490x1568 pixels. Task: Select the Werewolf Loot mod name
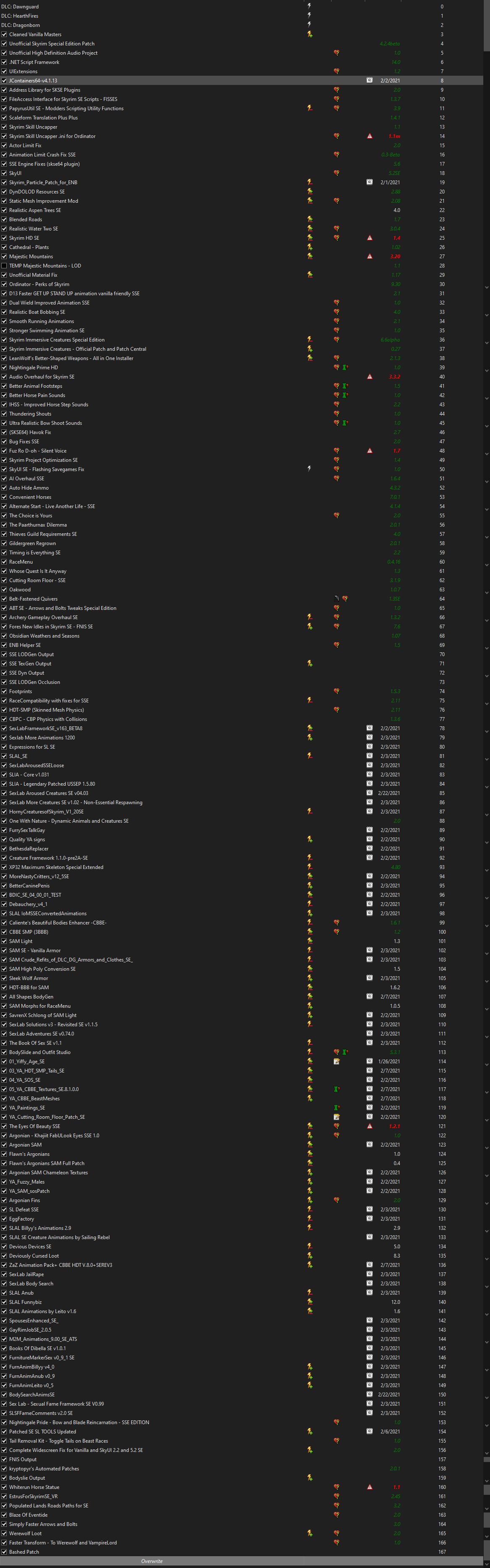[26, 1534]
